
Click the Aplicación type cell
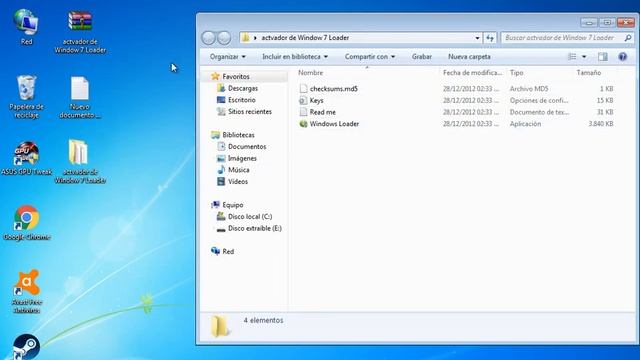[525, 124]
